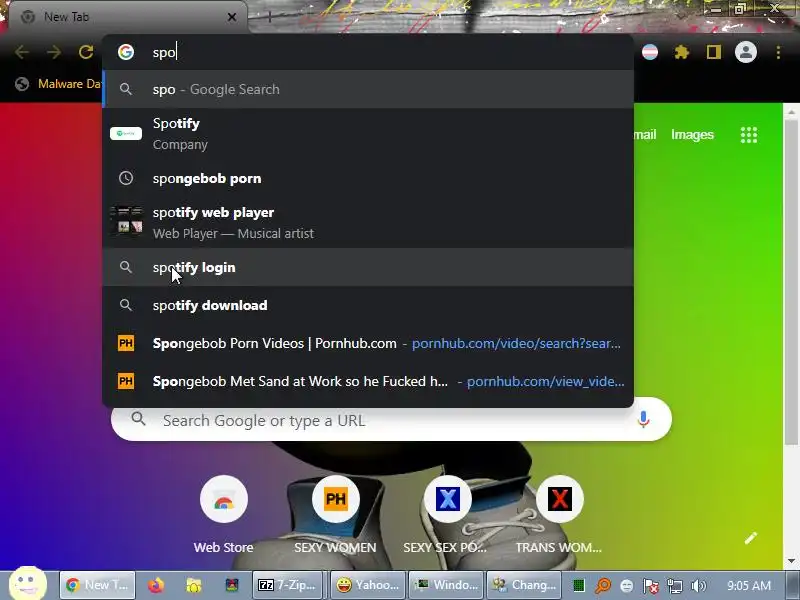This screenshot has height=600, width=800.
Task: Open the Chrome profile avatar
Action: [745, 52]
